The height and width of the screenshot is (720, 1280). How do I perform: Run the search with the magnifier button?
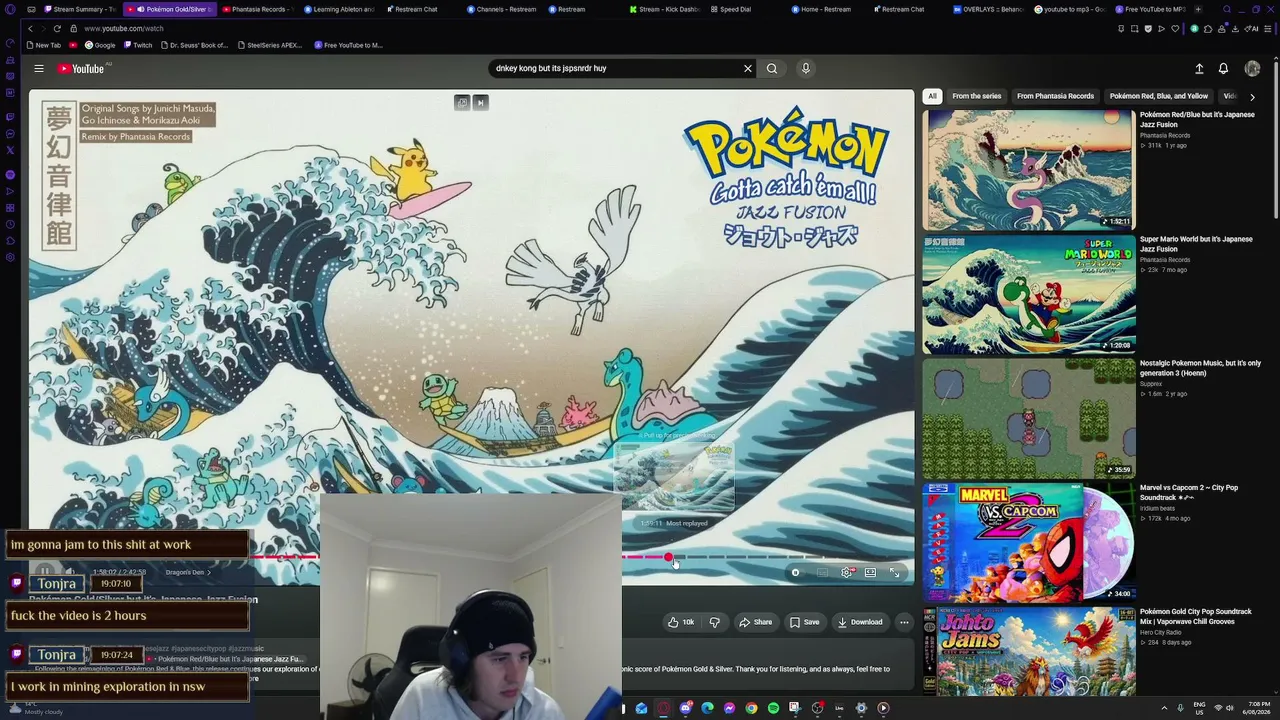pyautogui.click(x=772, y=69)
